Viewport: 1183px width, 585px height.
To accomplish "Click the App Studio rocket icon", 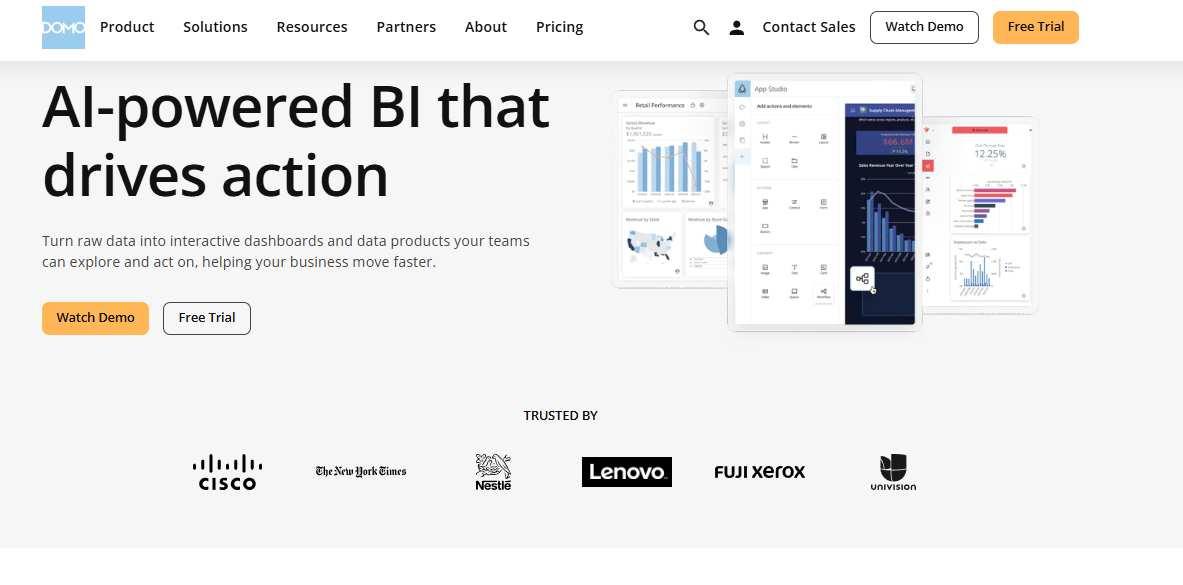I will point(742,88).
